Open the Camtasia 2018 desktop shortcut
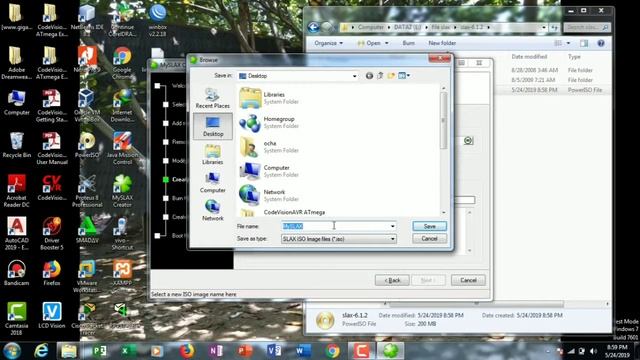 tap(16, 318)
